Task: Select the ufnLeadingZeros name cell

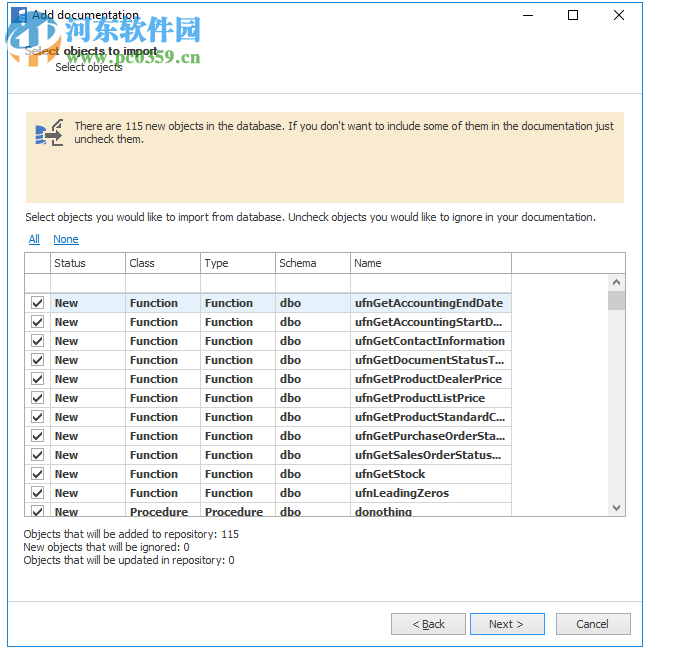Action: point(431,493)
